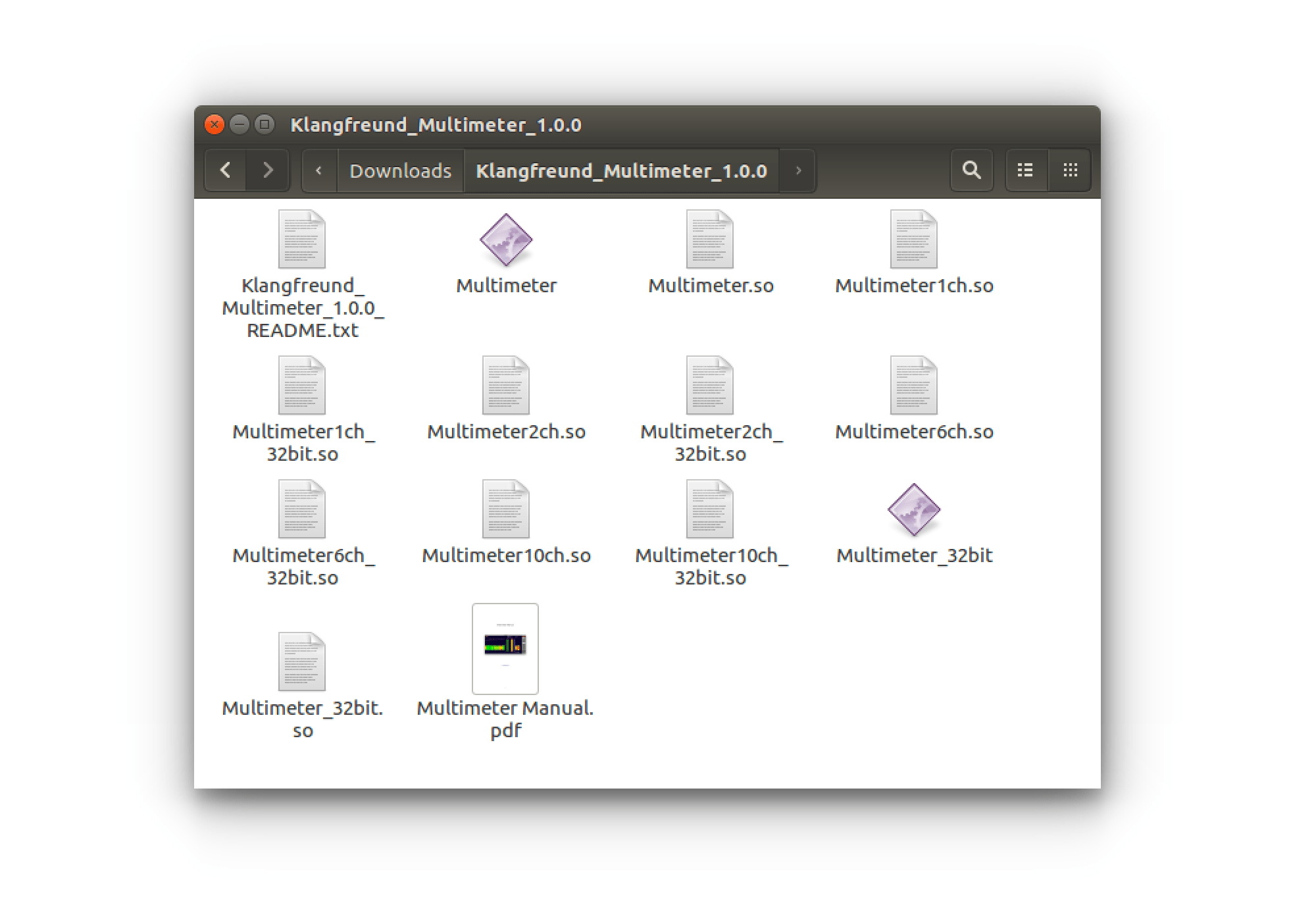Click the search magnifier icon
The height and width of the screenshot is (907, 1316).
click(971, 170)
